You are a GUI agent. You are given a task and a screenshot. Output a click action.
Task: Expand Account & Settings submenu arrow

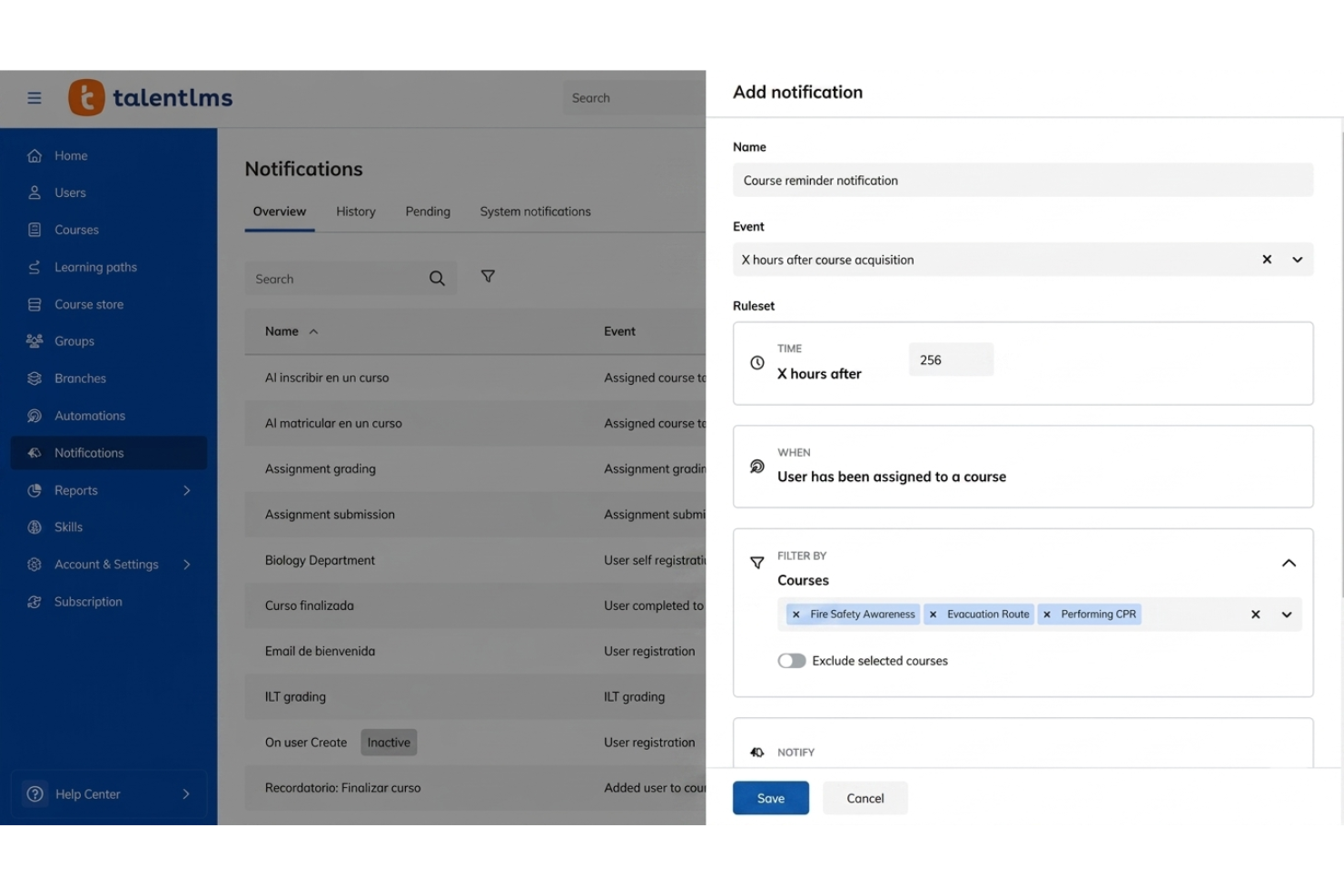[x=187, y=565]
